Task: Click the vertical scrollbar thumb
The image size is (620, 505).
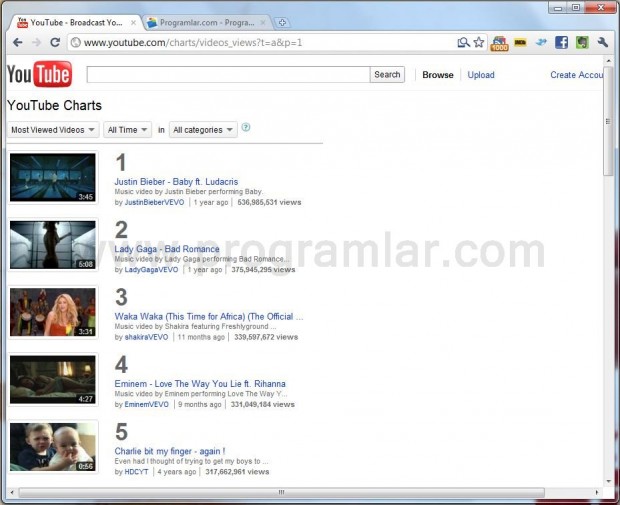Action: 608,121
